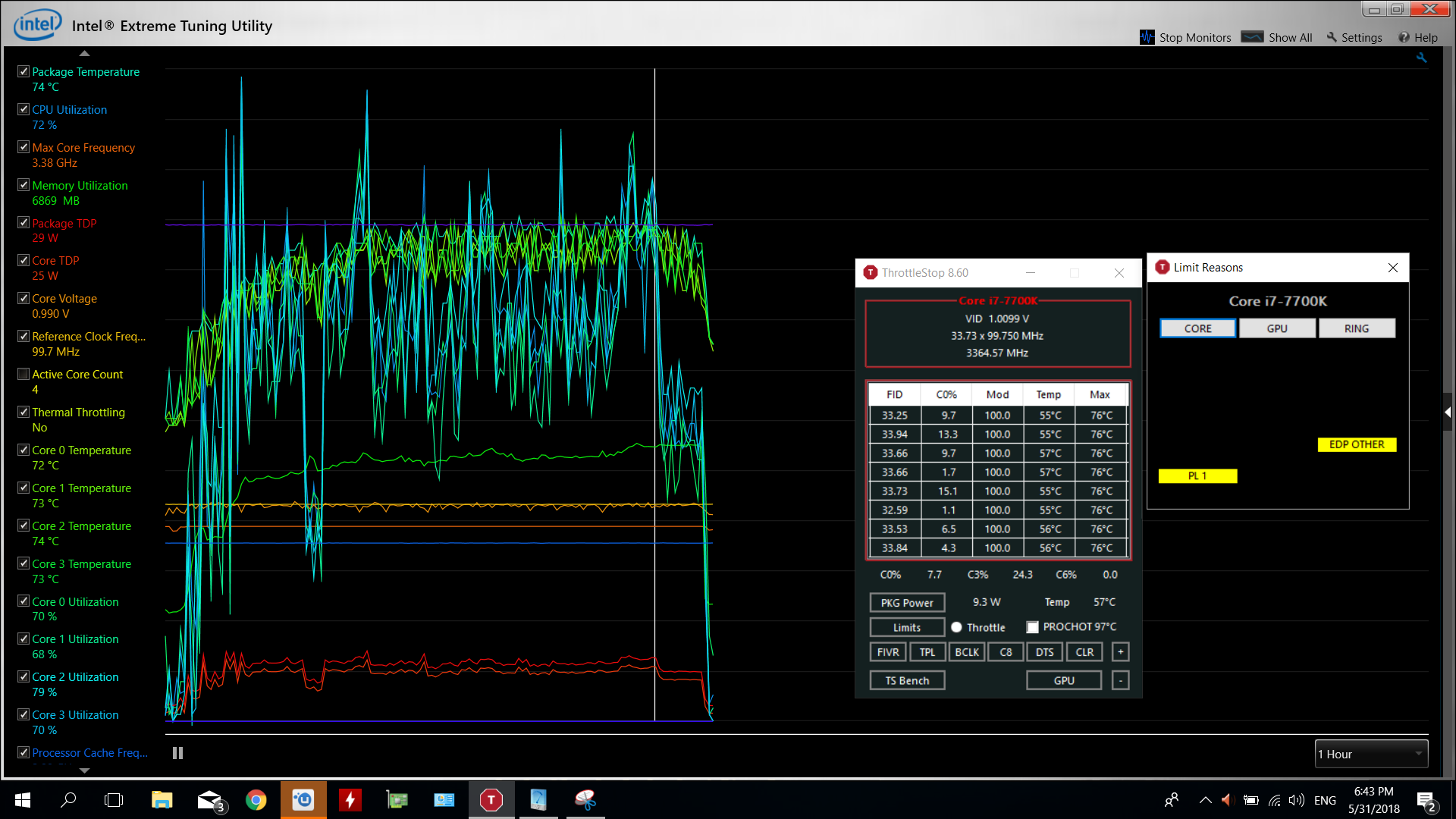
Task: Close the Limit Reasons window
Action: tap(1392, 268)
